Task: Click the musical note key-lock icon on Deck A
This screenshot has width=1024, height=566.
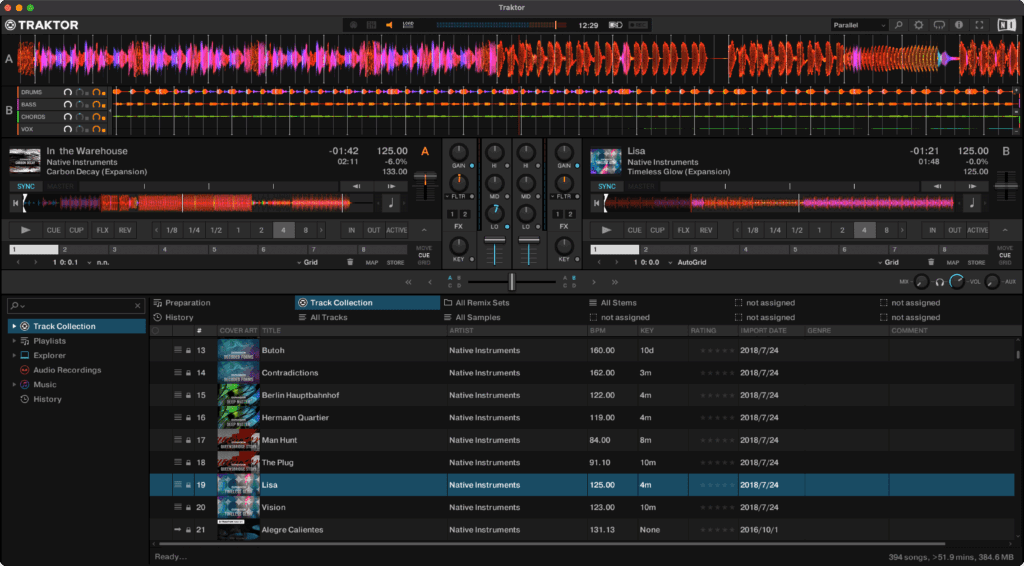Action: pyautogui.click(x=389, y=203)
